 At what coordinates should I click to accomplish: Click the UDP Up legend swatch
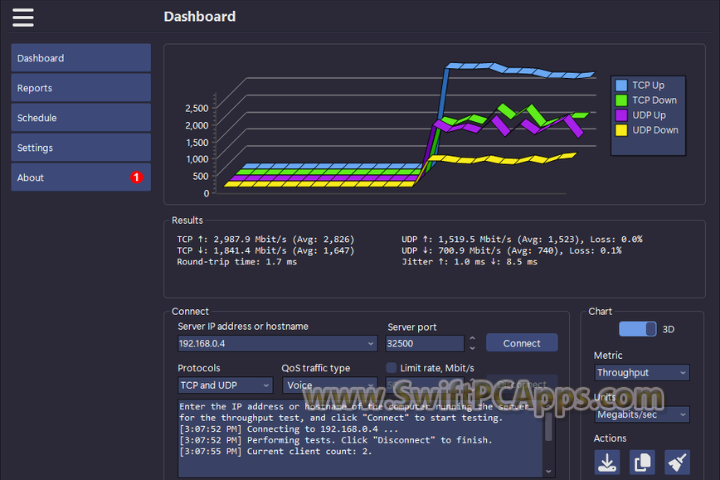[x=621, y=115]
